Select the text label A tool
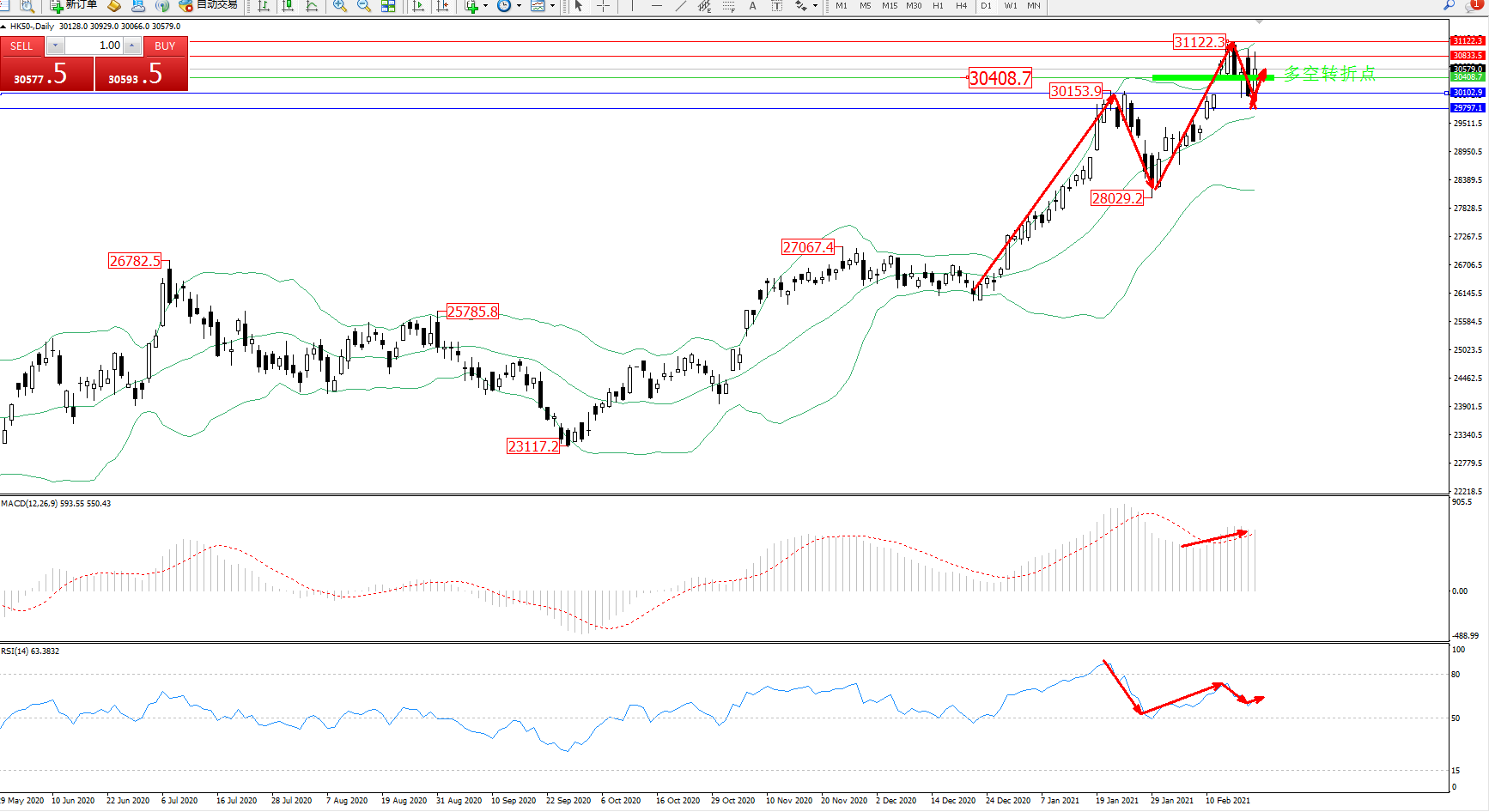This screenshot has width=1489, height=812. 753,6
